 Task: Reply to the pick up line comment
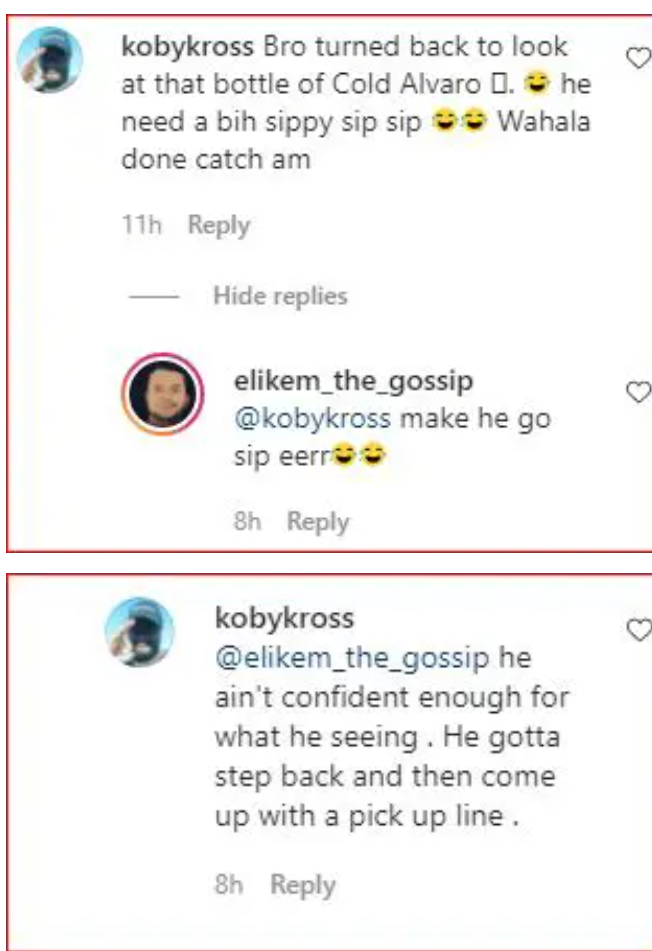[303, 884]
